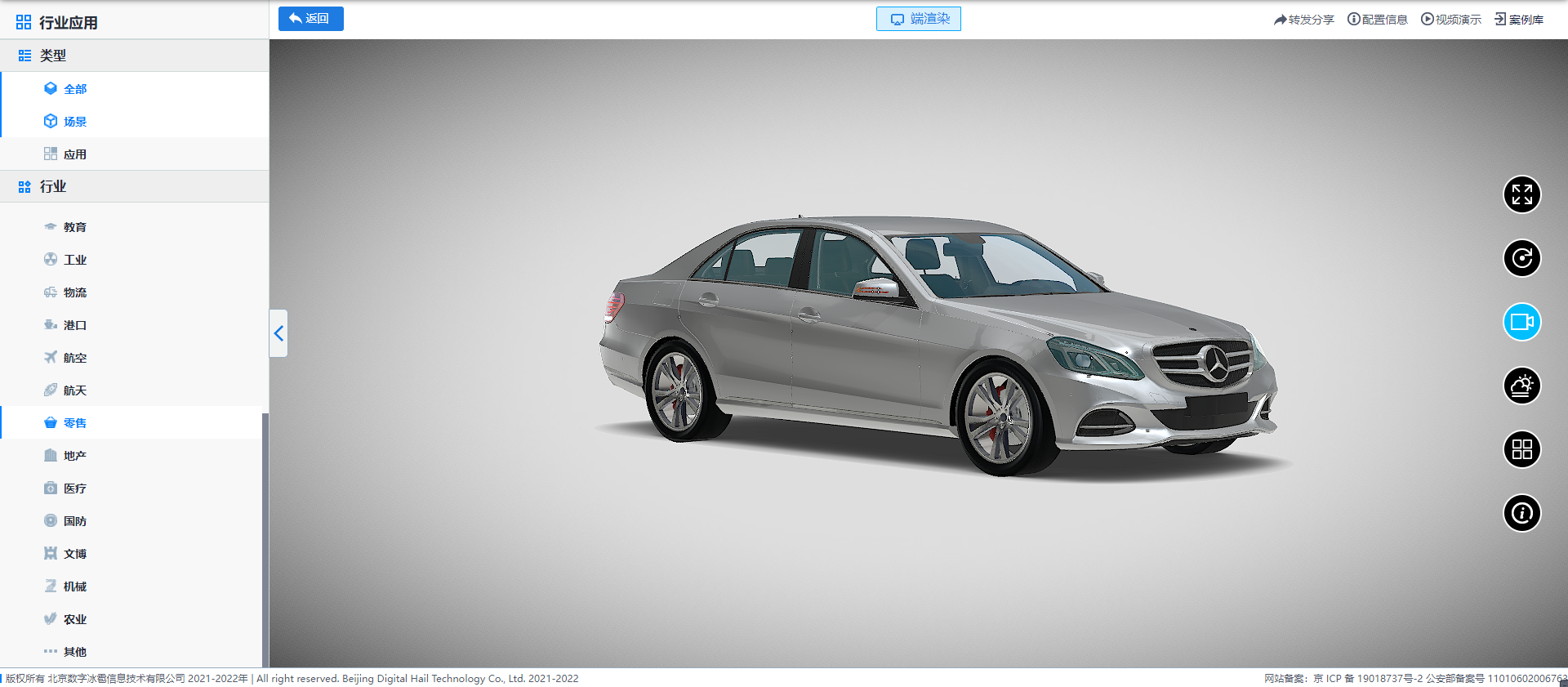The image size is (1568, 687).
Task: Choose the 国防 defense category
Action: [131, 521]
